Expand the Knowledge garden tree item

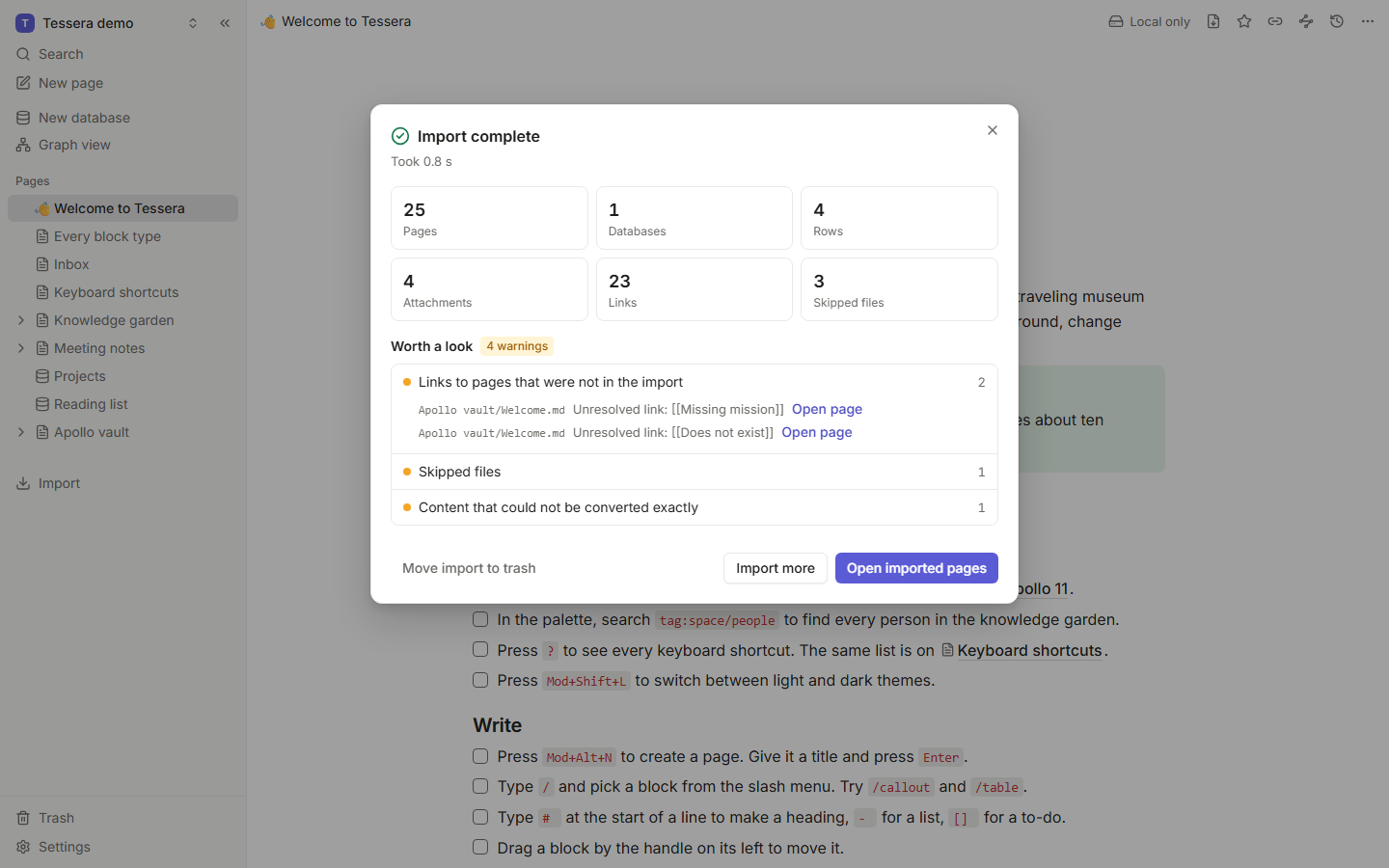pos(21,320)
